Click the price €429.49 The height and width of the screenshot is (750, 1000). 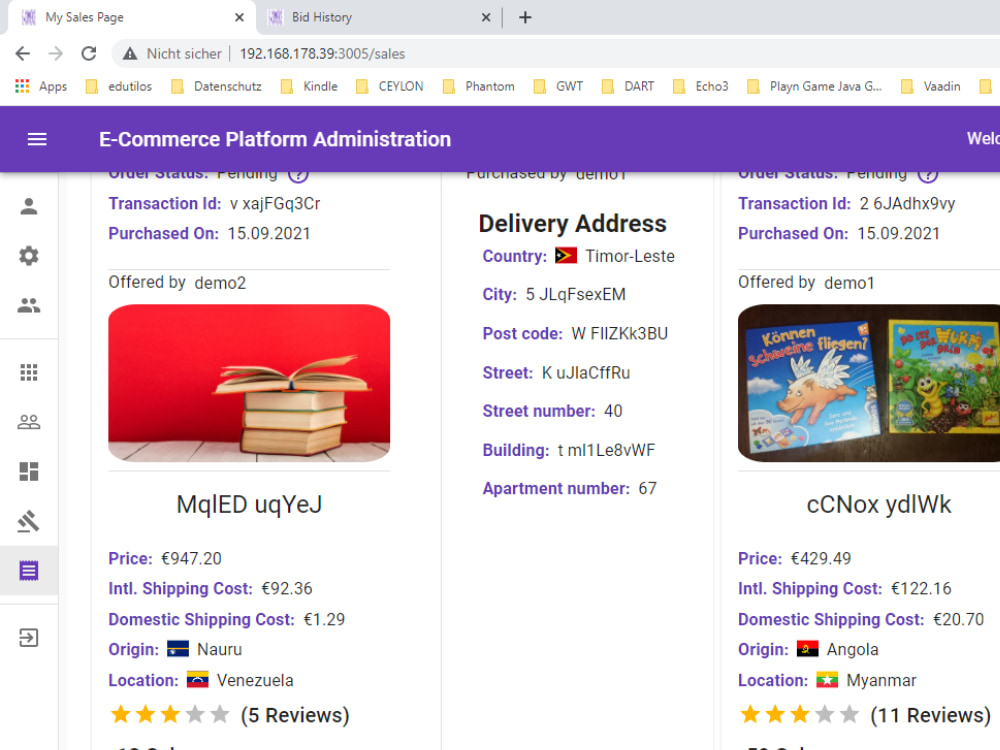(x=821, y=559)
